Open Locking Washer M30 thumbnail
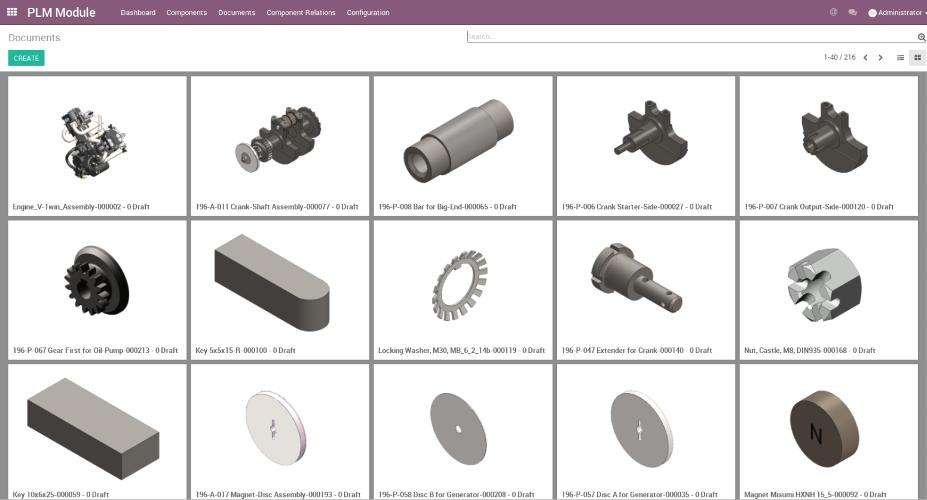 tap(459, 285)
